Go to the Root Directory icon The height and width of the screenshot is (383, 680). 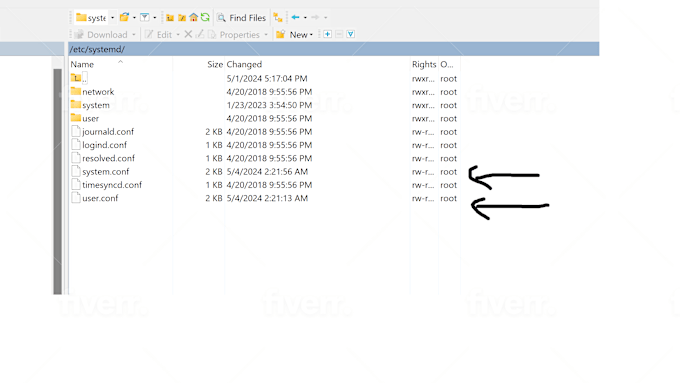coord(182,18)
